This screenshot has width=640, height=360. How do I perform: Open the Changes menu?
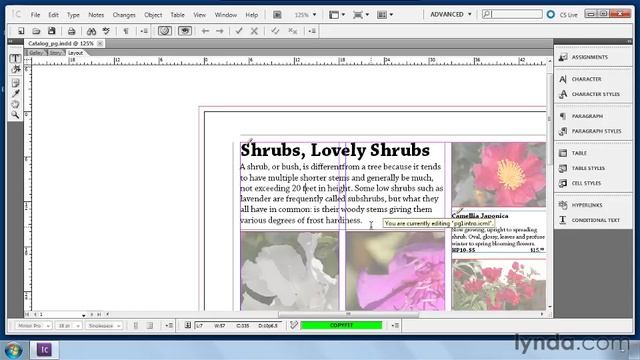(124, 15)
